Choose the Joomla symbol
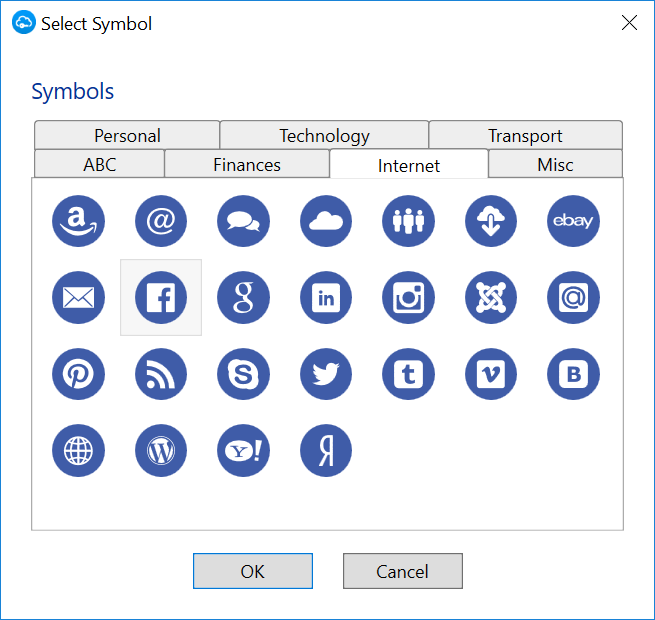Screen dimensions: 655x620 pos(491,297)
